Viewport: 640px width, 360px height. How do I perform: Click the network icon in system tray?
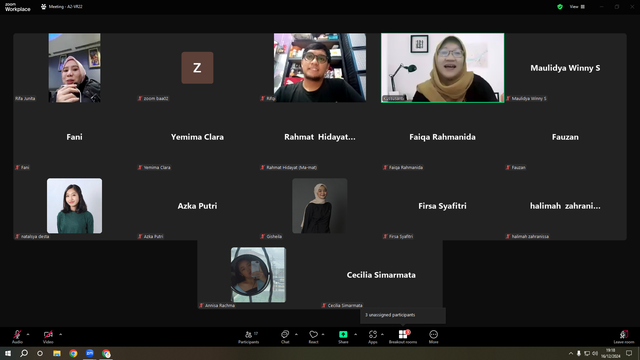tap(587, 353)
